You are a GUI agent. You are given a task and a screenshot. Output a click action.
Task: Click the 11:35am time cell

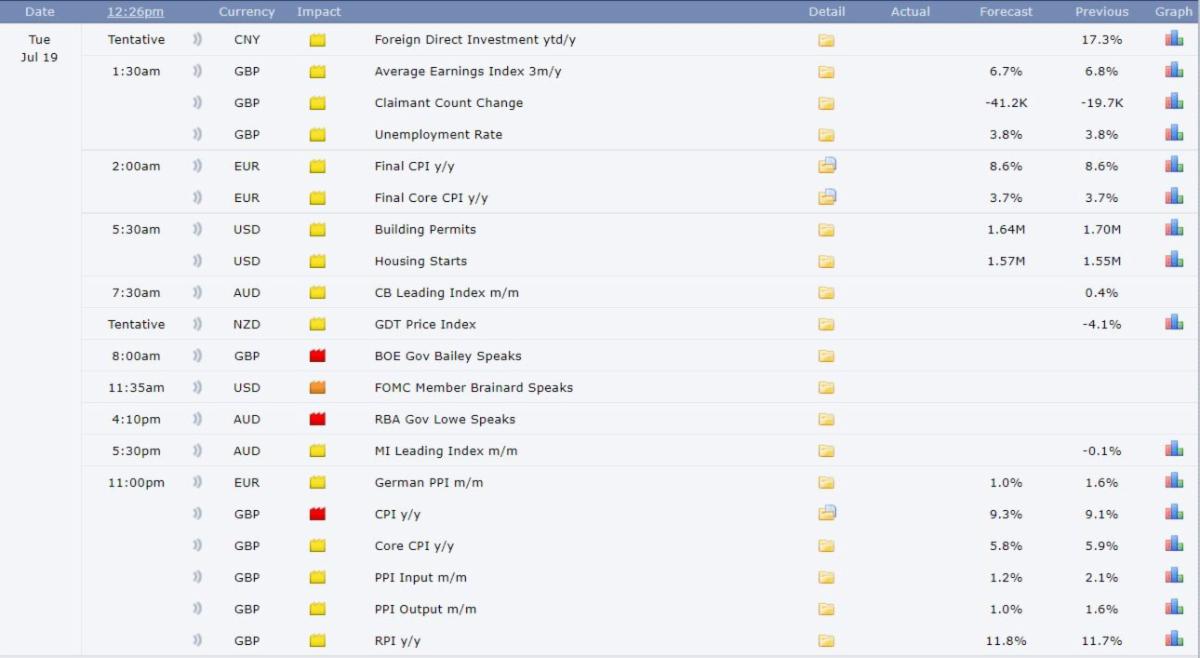click(136, 388)
